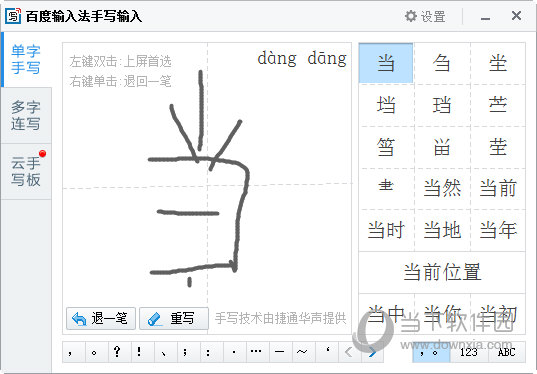Choose the suggested phrase 当前位置

coord(442,272)
